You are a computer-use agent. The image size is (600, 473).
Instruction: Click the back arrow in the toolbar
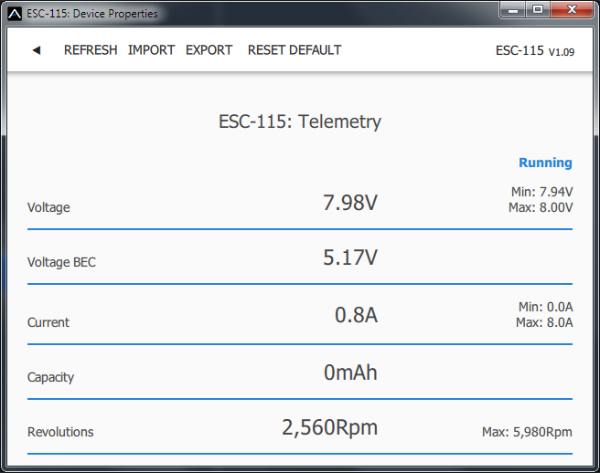click(x=36, y=50)
